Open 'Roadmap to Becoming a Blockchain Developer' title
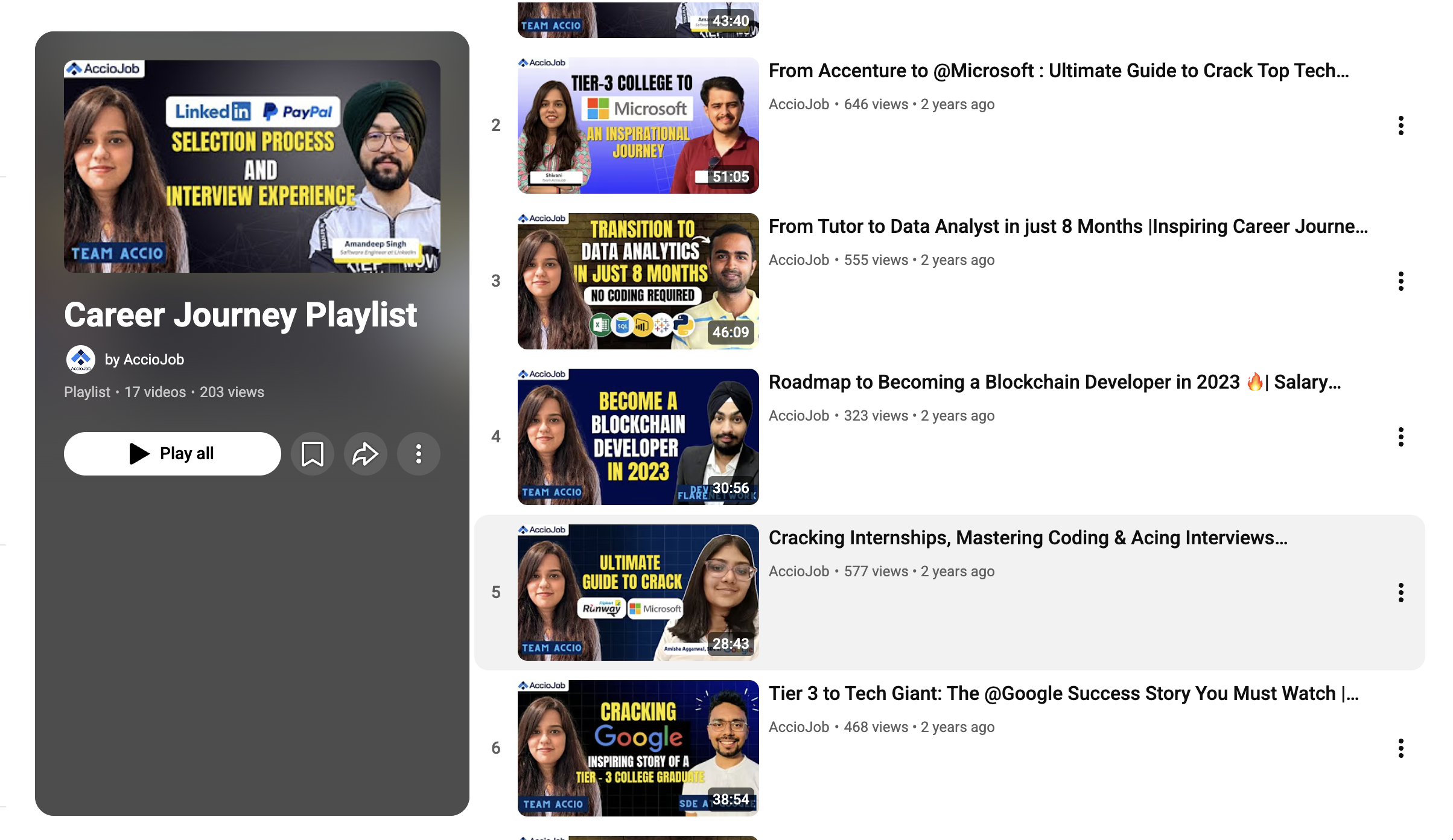This screenshot has width=1453, height=840. click(1055, 382)
